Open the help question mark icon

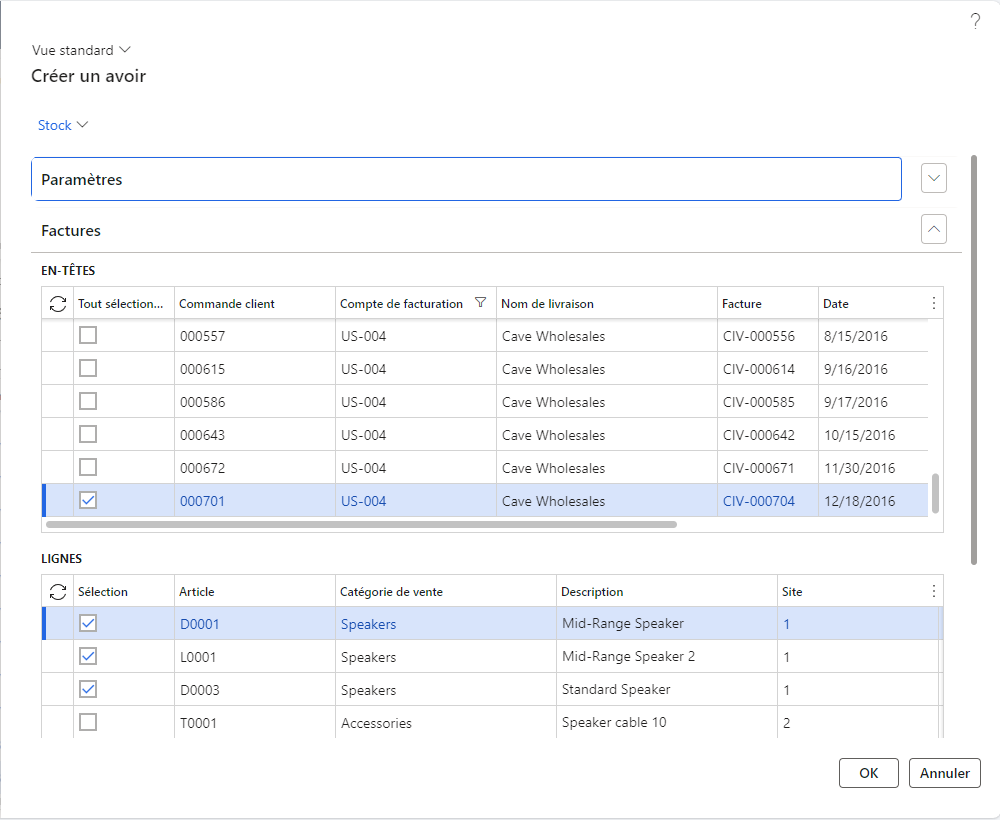click(975, 22)
